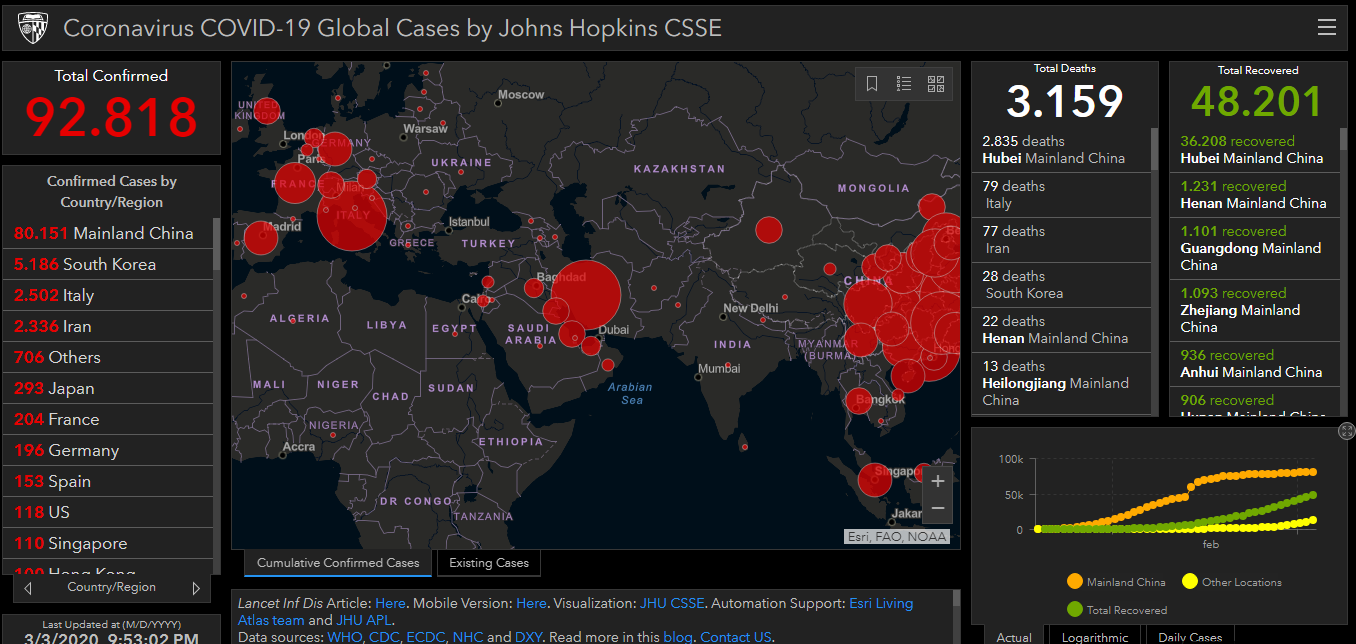
Task: Open the Lancet Inf Dis Article Here link
Action: click(x=390, y=603)
